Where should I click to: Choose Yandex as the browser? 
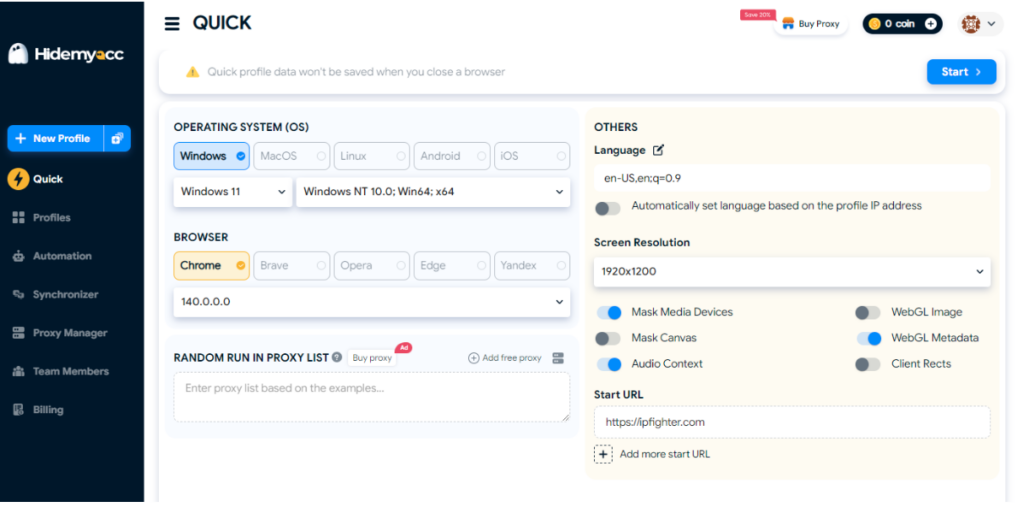point(532,266)
